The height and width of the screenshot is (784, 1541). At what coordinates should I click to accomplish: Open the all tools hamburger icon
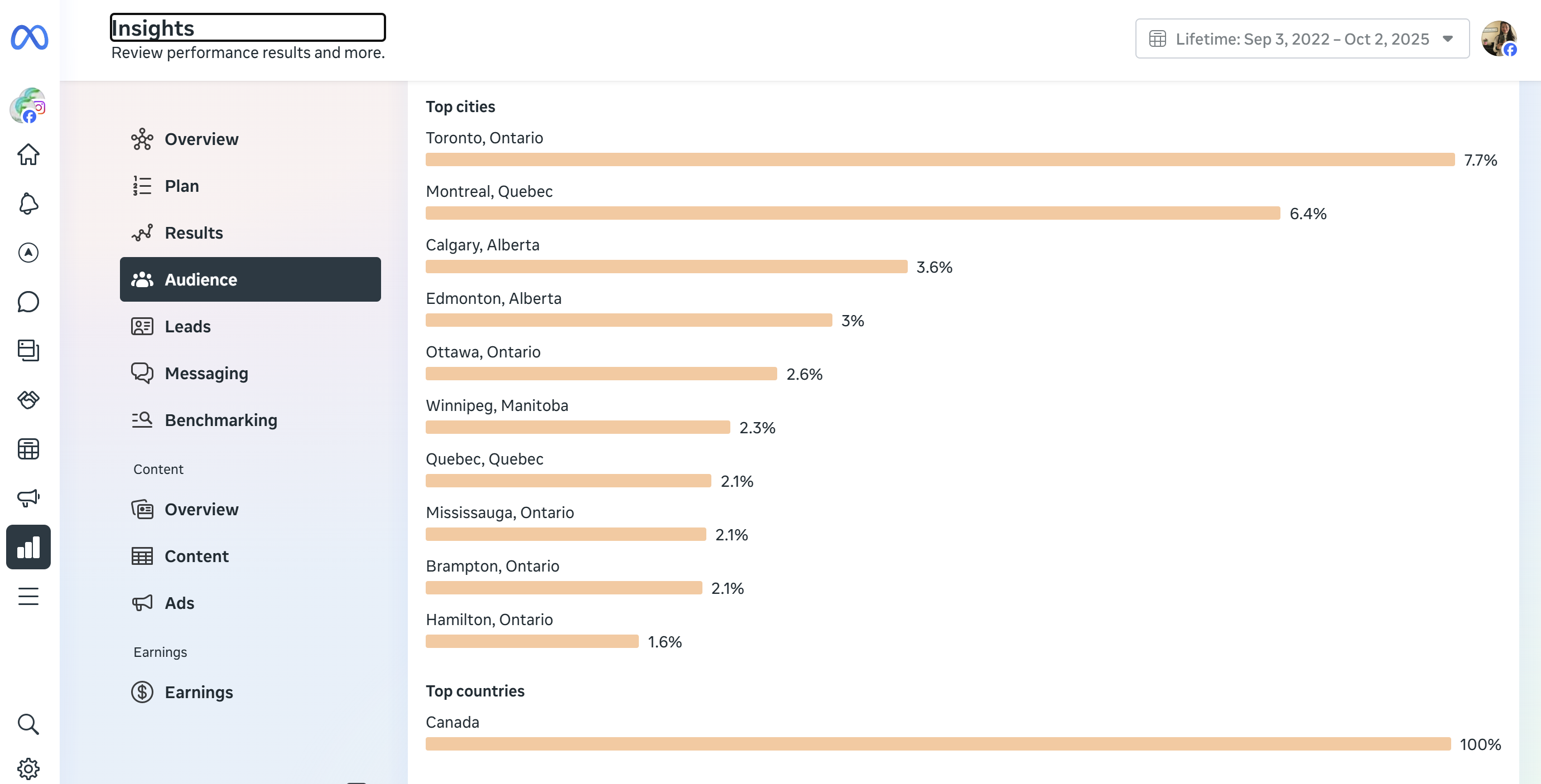tap(28, 596)
